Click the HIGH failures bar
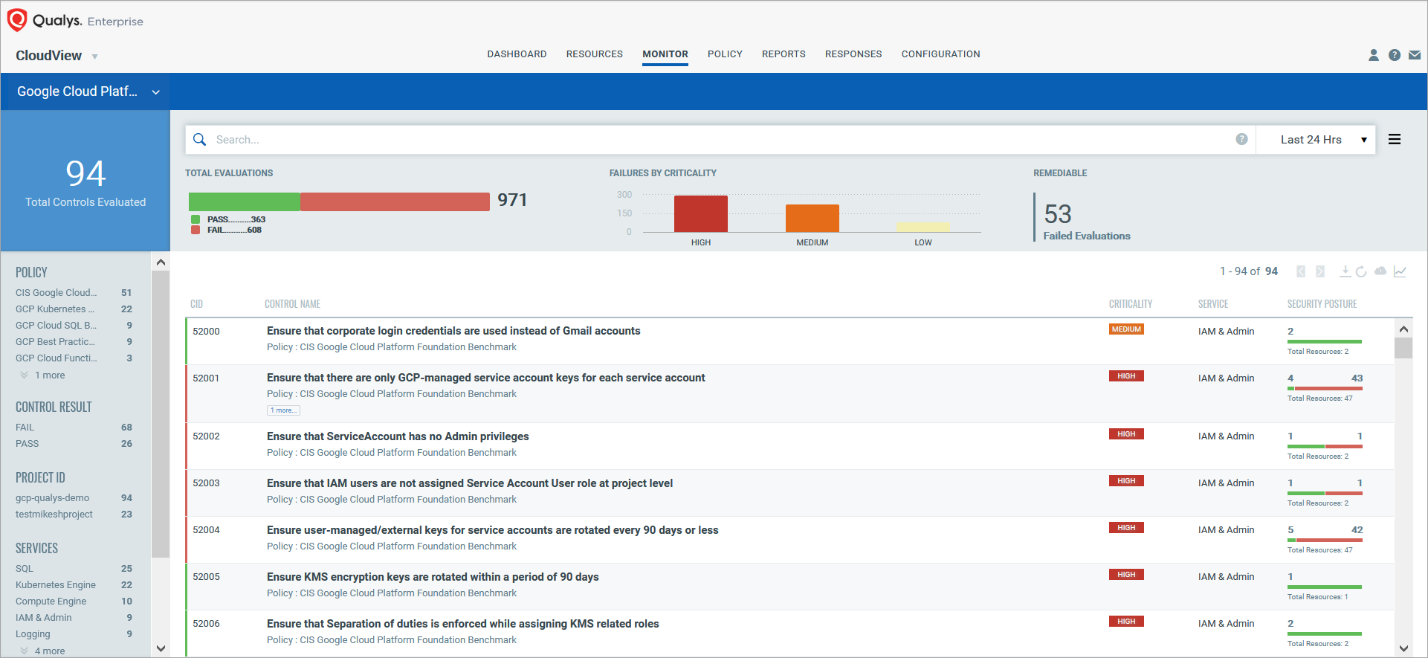The height and width of the screenshot is (658, 1428). coord(701,214)
